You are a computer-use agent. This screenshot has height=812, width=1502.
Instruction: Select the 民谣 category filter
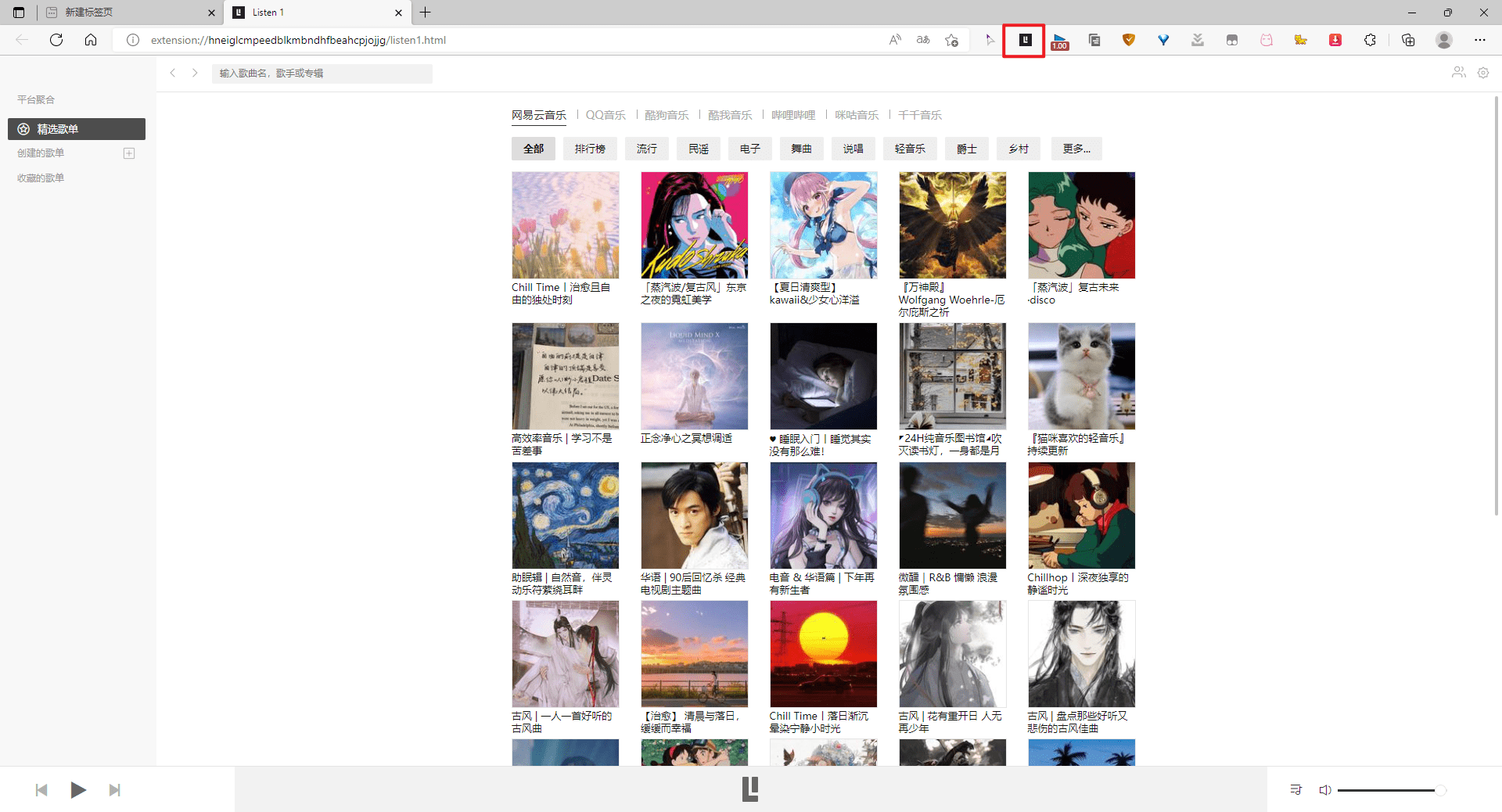699,149
